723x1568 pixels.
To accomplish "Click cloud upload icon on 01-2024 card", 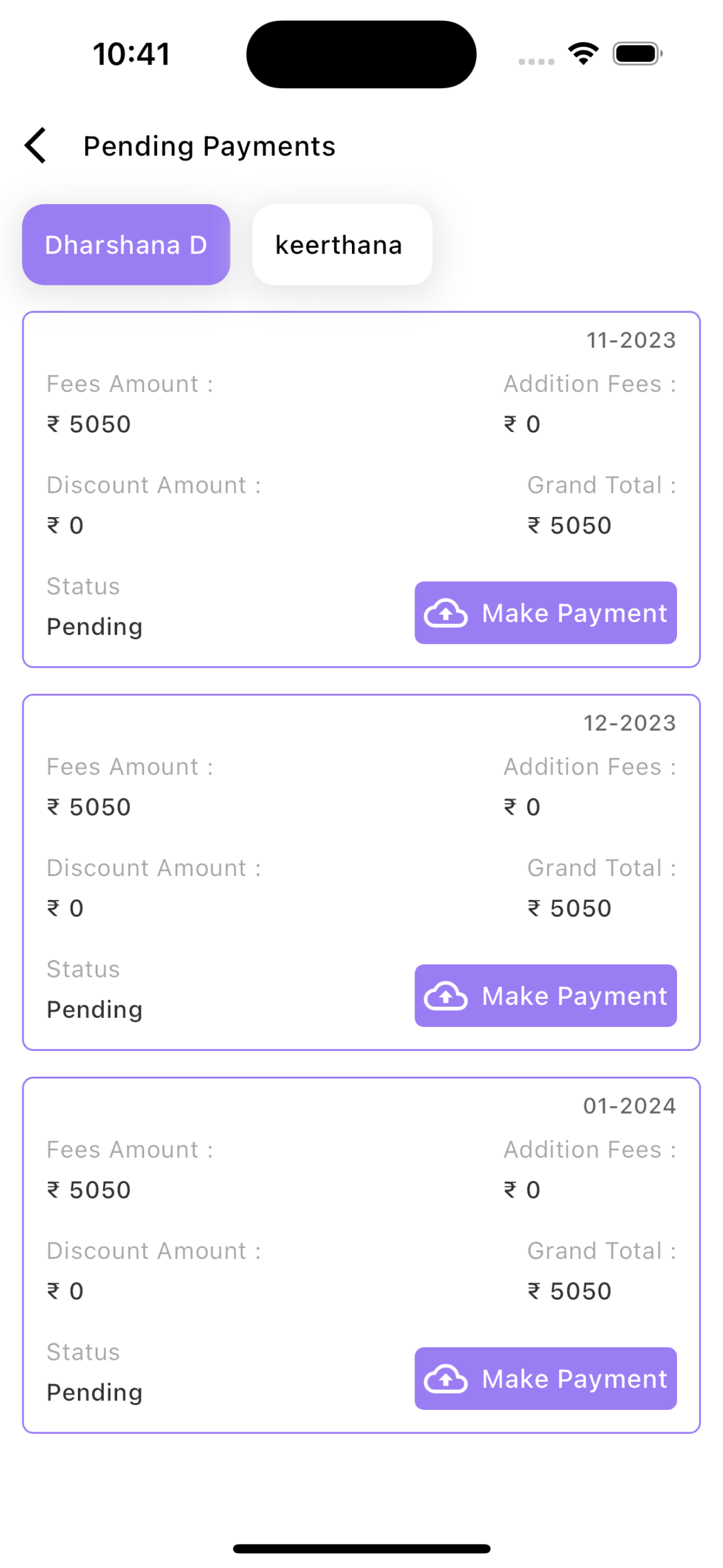I will (x=446, y=1378).
